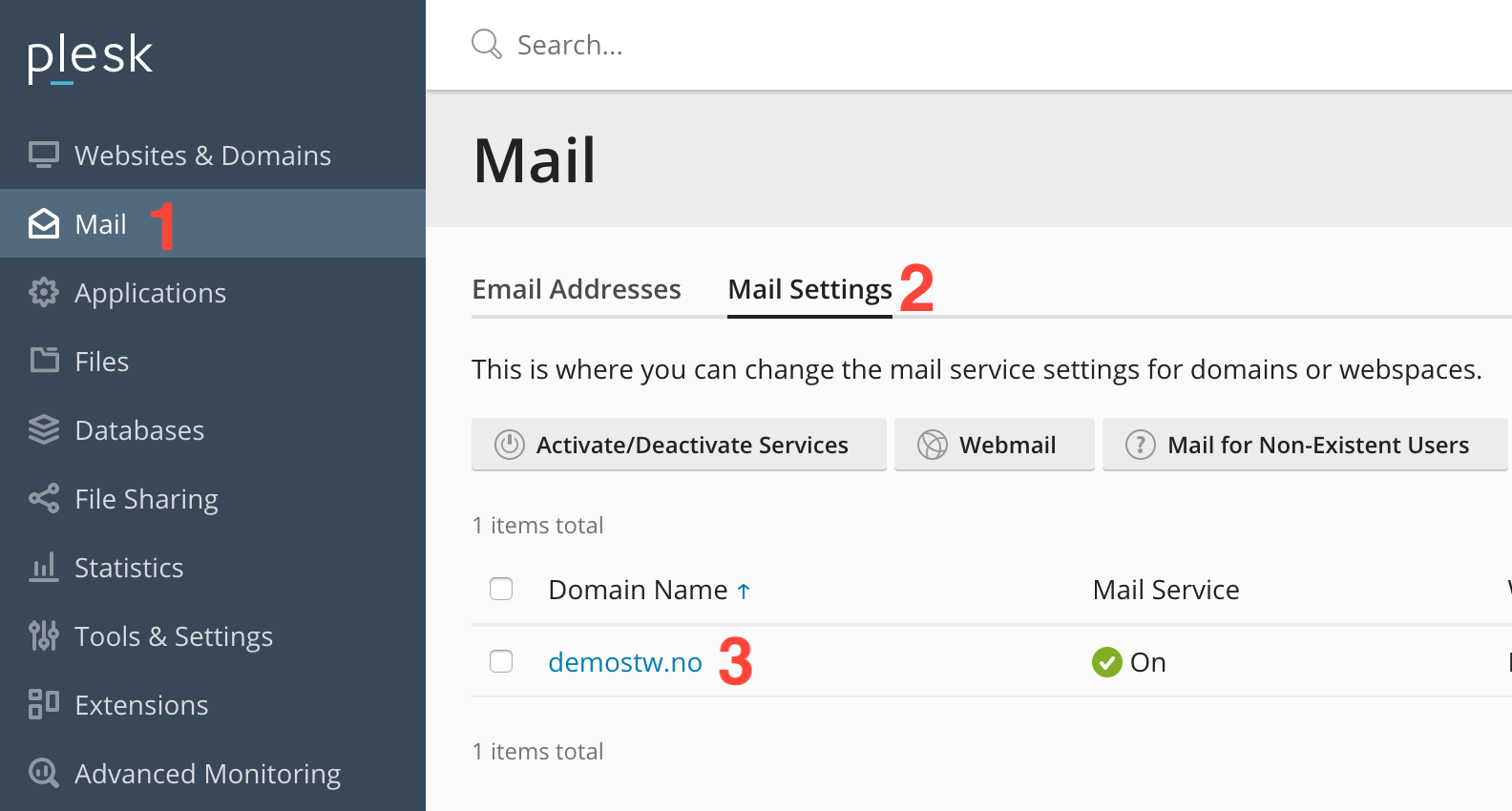
Task: Click the Statistics bar chart icon
Action: (44, 567)
